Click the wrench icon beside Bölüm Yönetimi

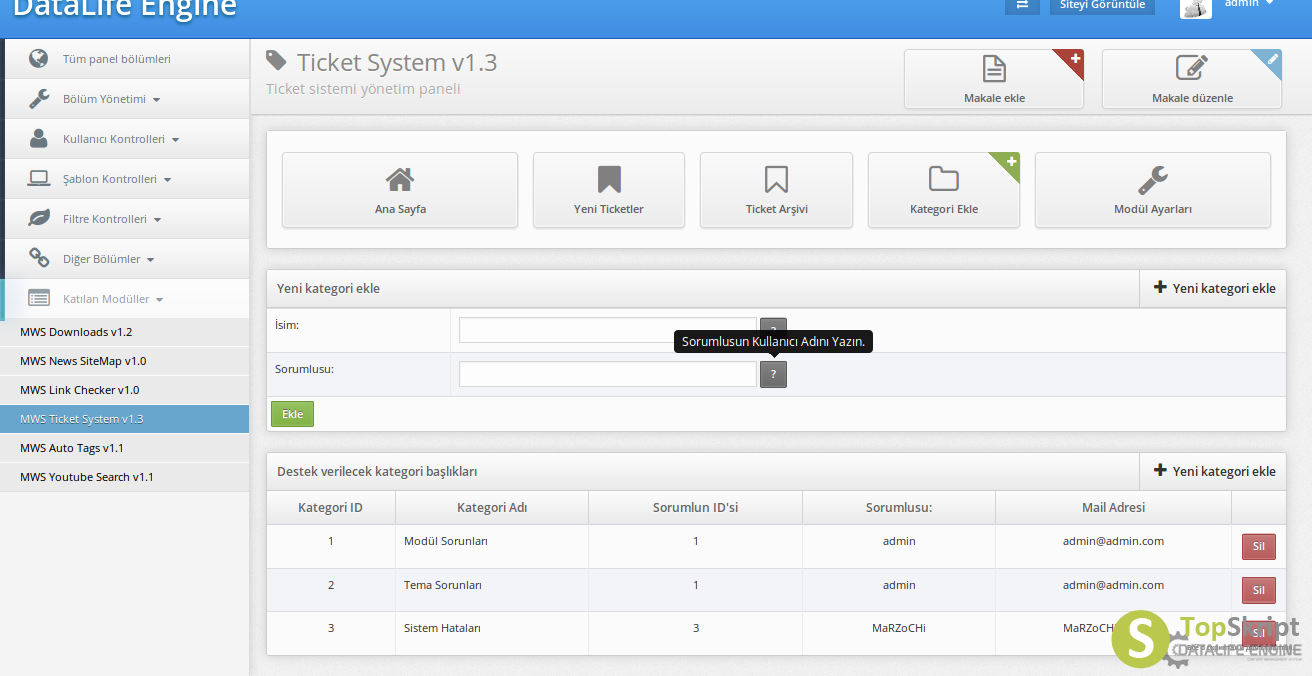click(x=39, y=98)
